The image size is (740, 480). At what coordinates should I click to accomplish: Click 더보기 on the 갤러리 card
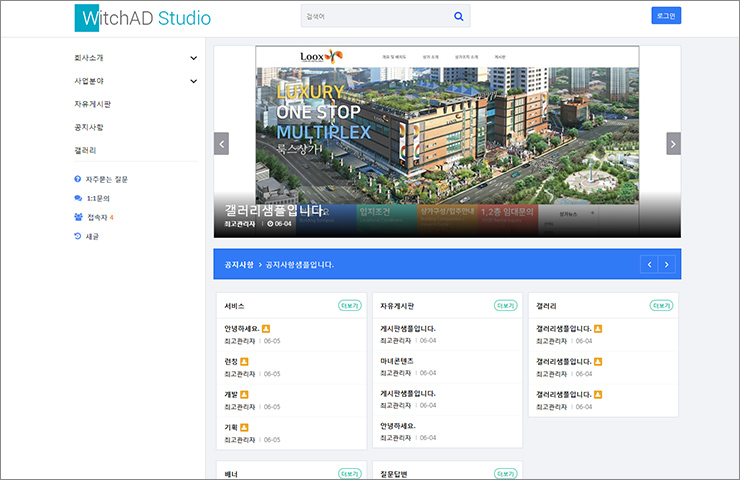[x=661, y=306]
